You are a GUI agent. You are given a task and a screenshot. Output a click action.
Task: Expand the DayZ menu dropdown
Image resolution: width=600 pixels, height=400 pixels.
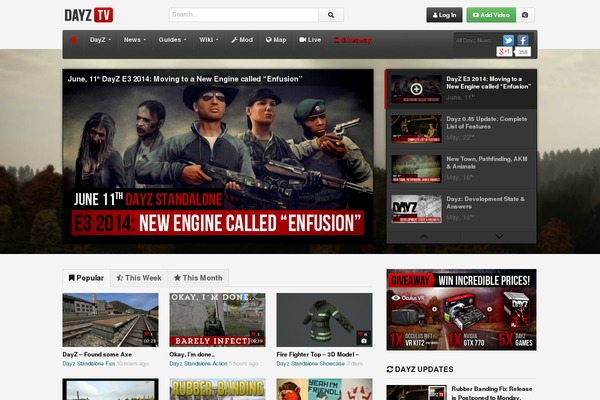pyautogui.click(x=100, y=40)
